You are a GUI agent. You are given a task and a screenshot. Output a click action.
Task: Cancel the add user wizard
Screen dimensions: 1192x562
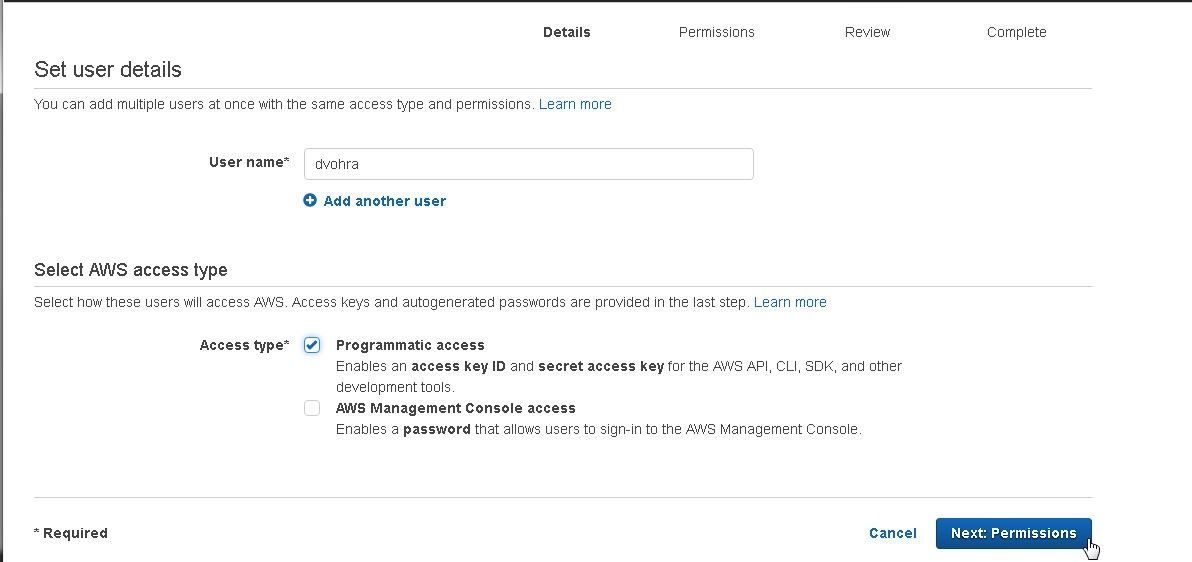click(892, 533)
